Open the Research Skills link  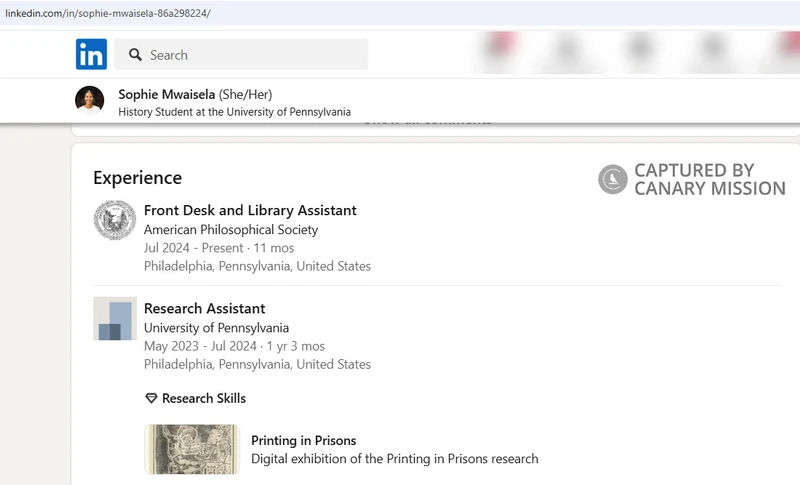pyautogui.click(x=204, y=398)
